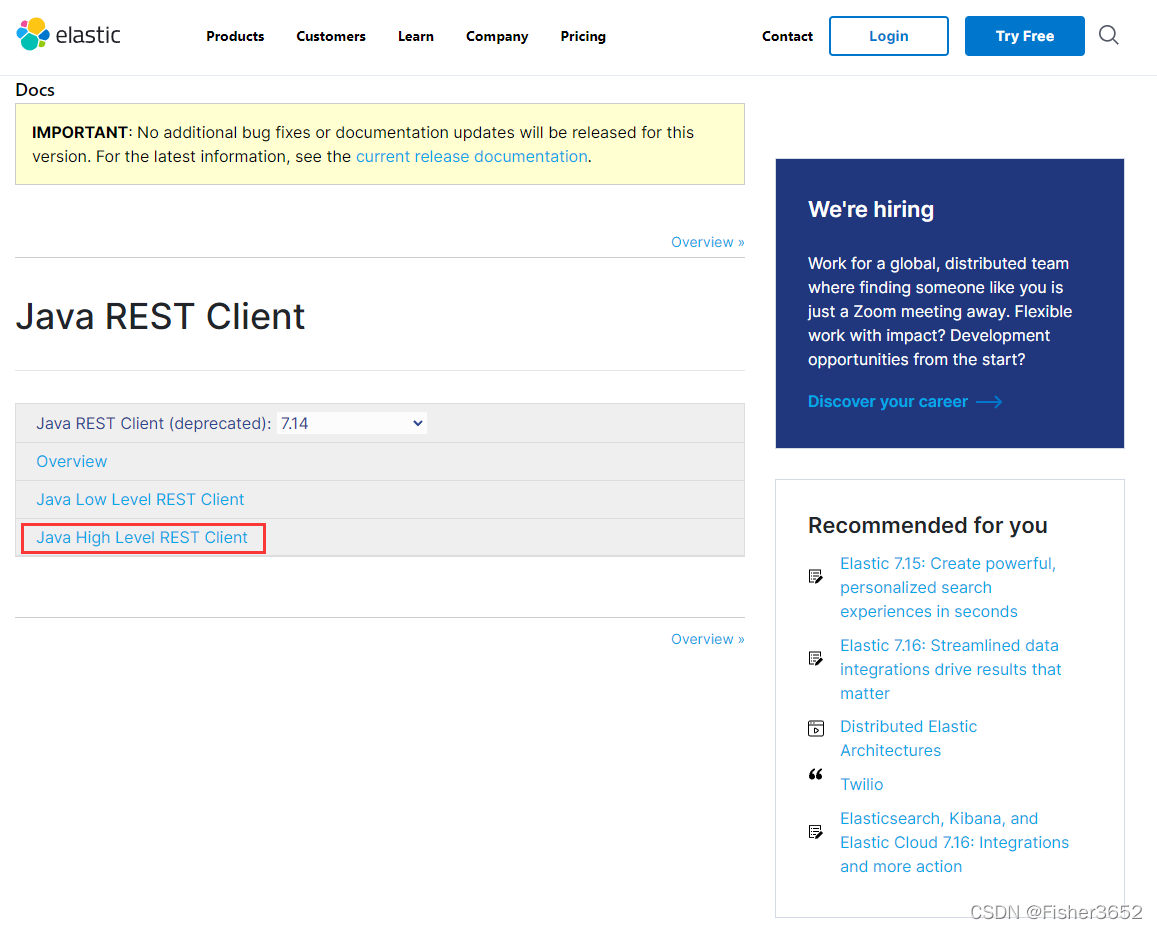Screen dimensions: 1157x929
Task: Click the Java REST Client heading
Action: (160, 317)
